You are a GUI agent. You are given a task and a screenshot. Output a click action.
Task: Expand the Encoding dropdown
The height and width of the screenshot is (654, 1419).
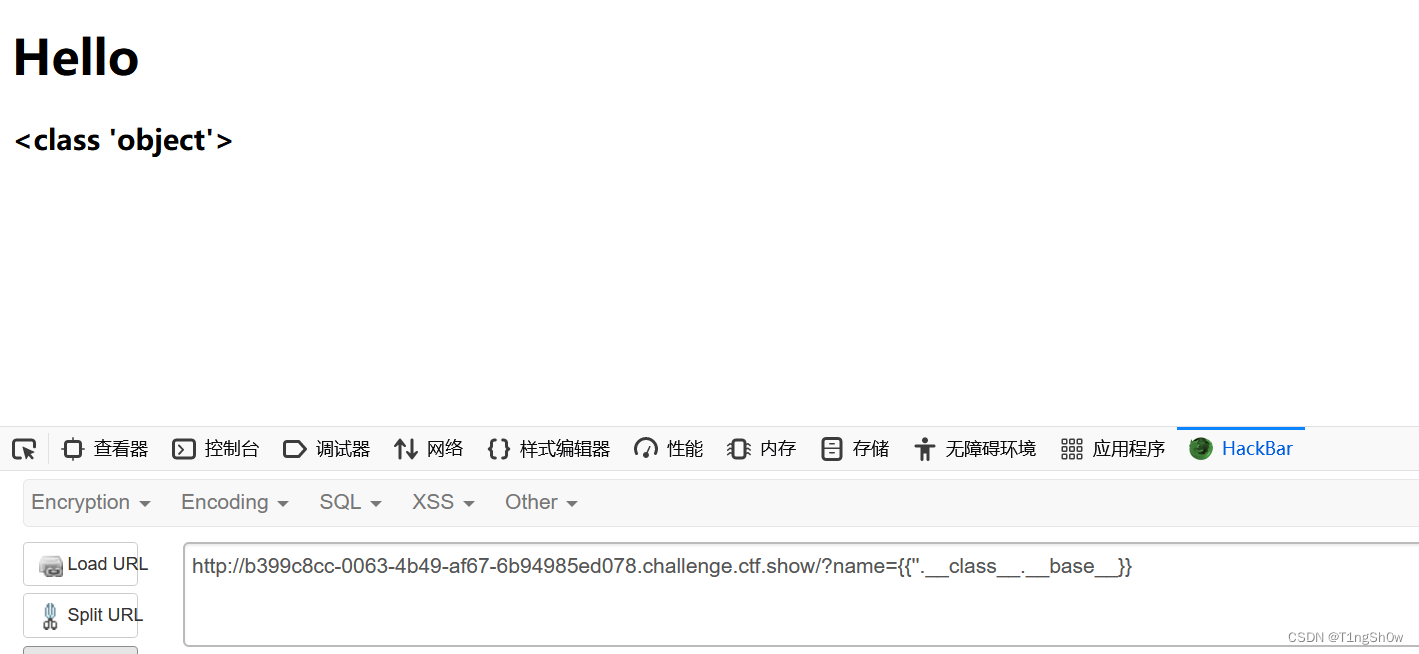[x=234, y=502]
